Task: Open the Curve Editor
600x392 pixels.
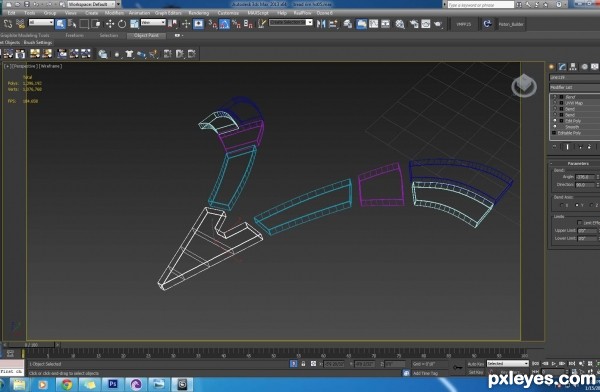Action: tap(373, 24)
